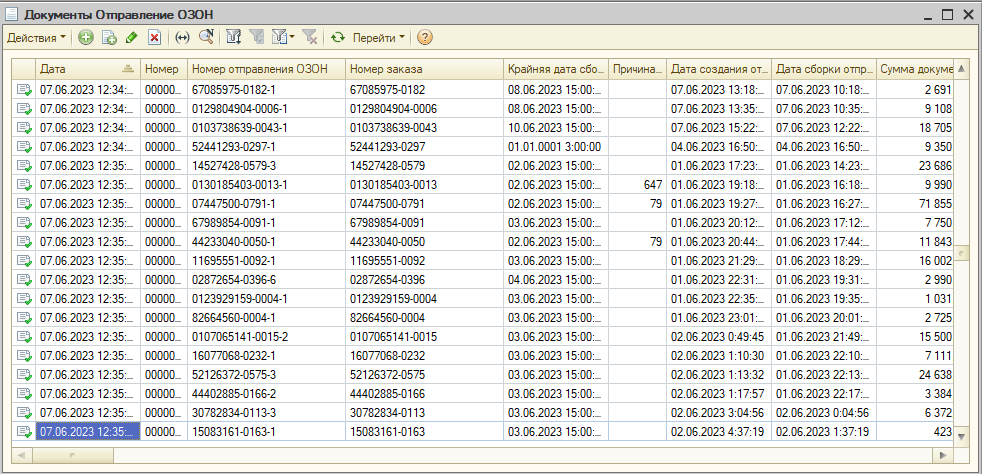982x474 pixels.
Task: Click the red X mark-for-deletion icon
Action: click(x=154, y=38)
